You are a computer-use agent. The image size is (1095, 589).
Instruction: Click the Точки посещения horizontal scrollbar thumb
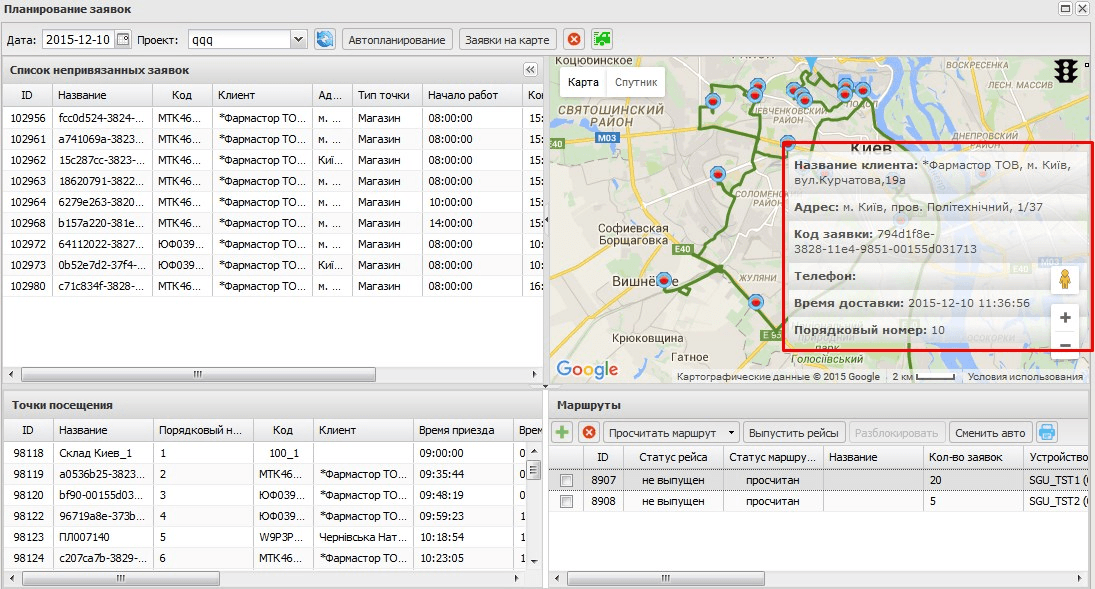(x=121, y=579)
